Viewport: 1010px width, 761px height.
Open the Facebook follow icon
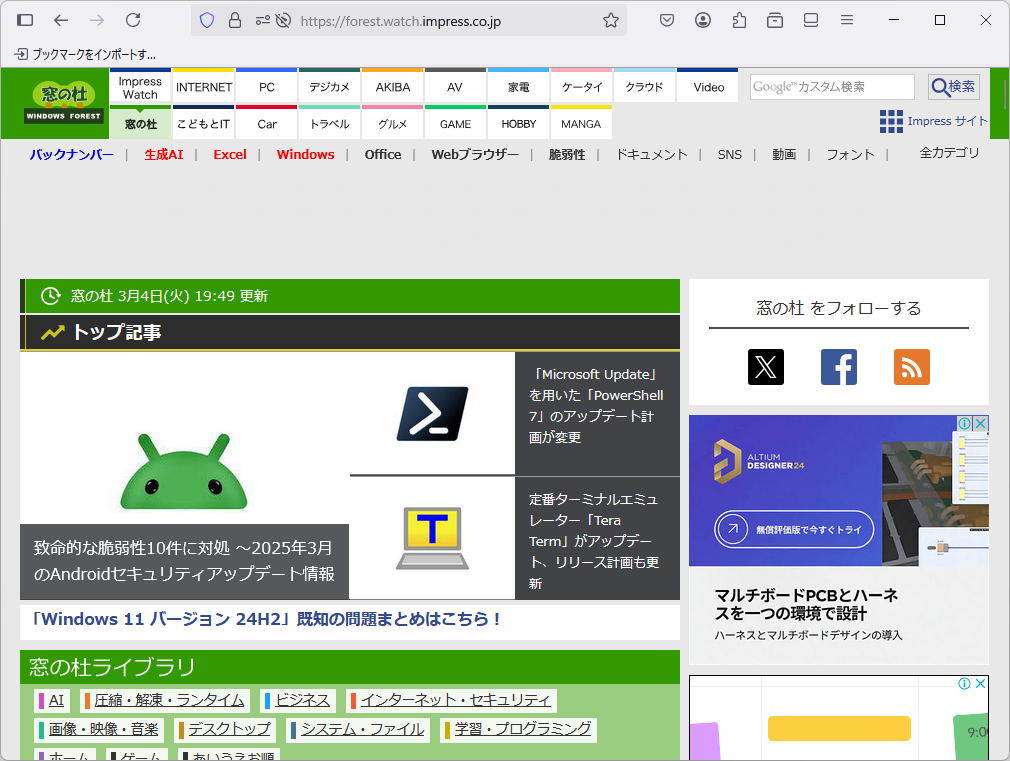[838, 367]
